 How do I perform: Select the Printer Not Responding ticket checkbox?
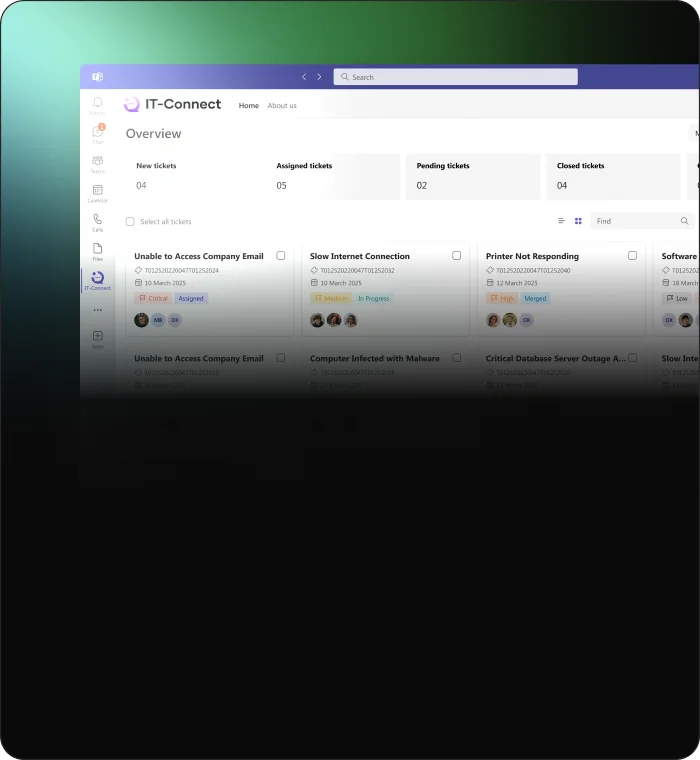pos(632,256)
